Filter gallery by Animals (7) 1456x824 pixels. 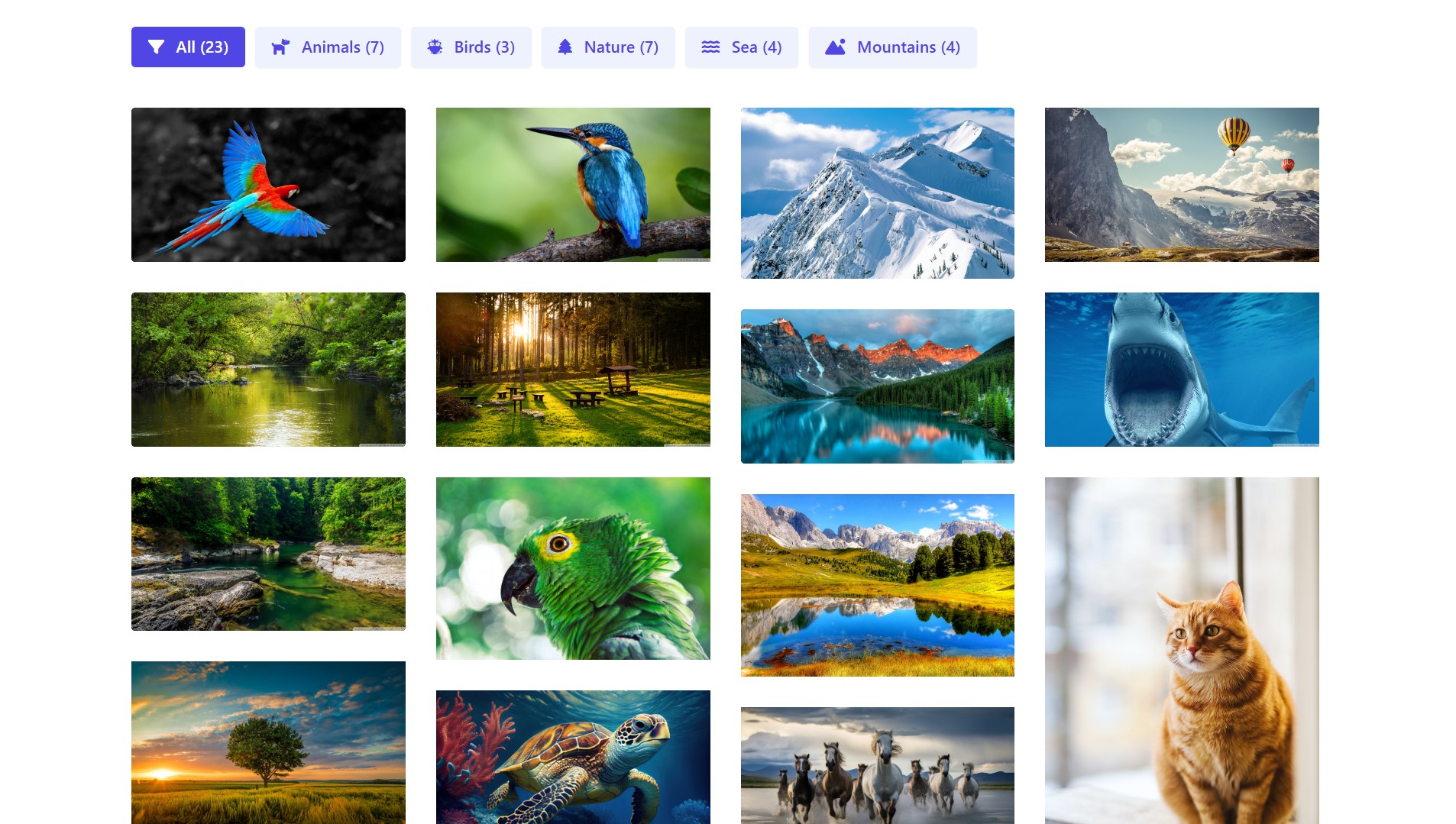[x=328, y=47]
